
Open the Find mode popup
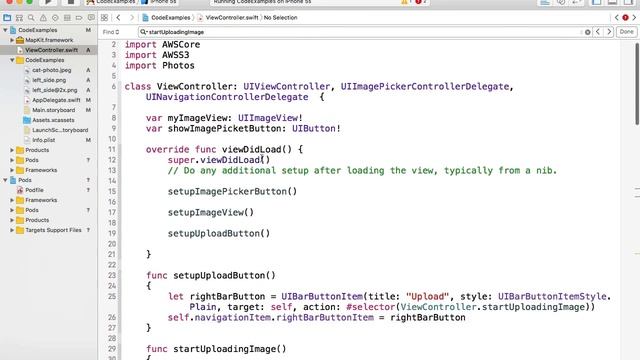point(111,32)
